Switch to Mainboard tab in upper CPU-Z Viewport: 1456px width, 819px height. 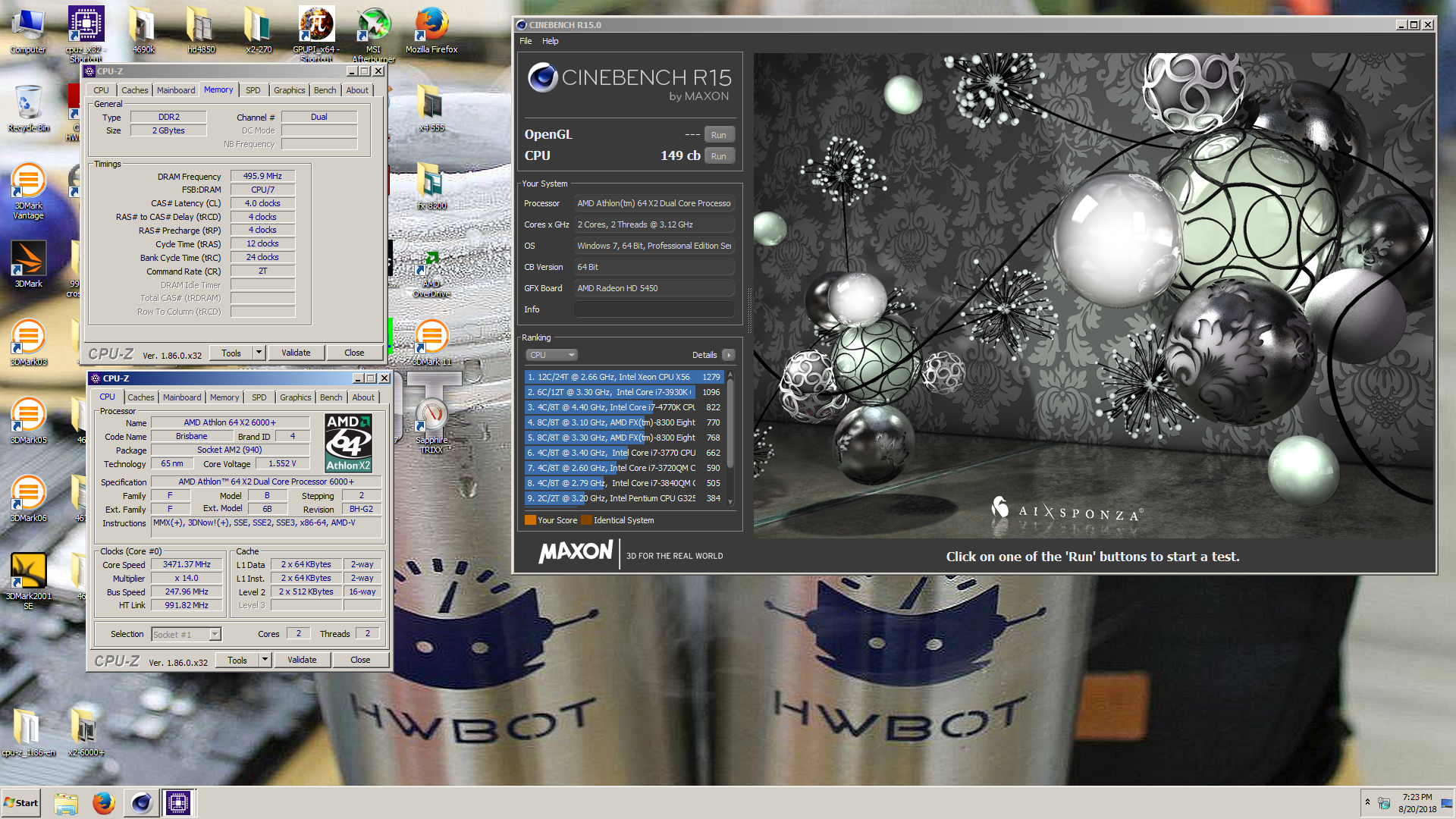tap(176, 90)
